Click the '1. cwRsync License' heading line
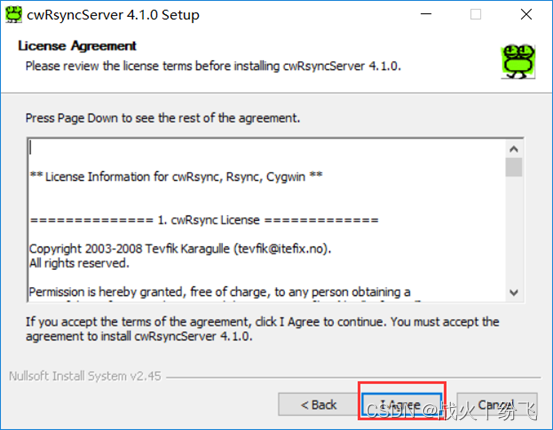 (x=204, y=220)
